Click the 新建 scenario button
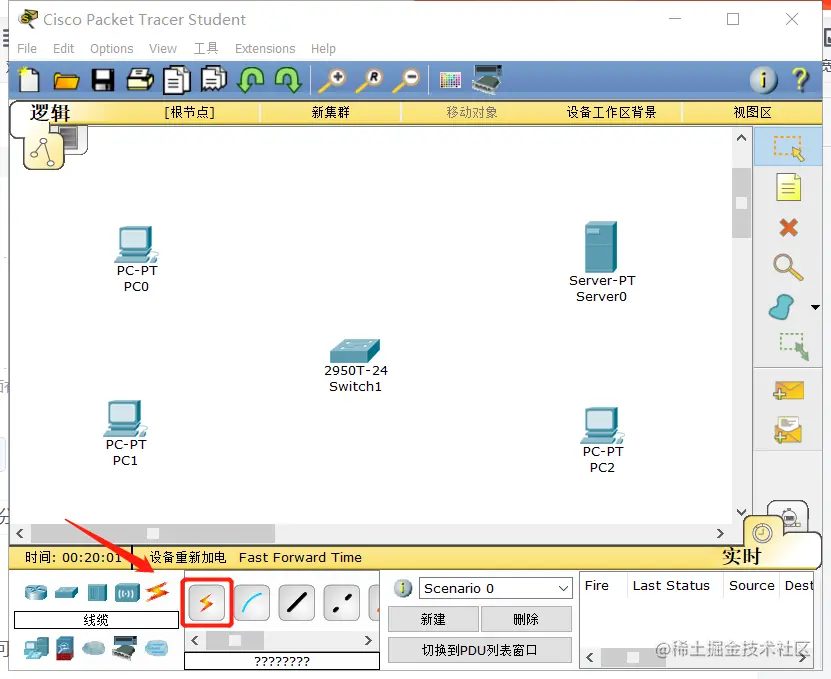Image resolution: width=831 pixels, height=679 pixels. point(433,619)
